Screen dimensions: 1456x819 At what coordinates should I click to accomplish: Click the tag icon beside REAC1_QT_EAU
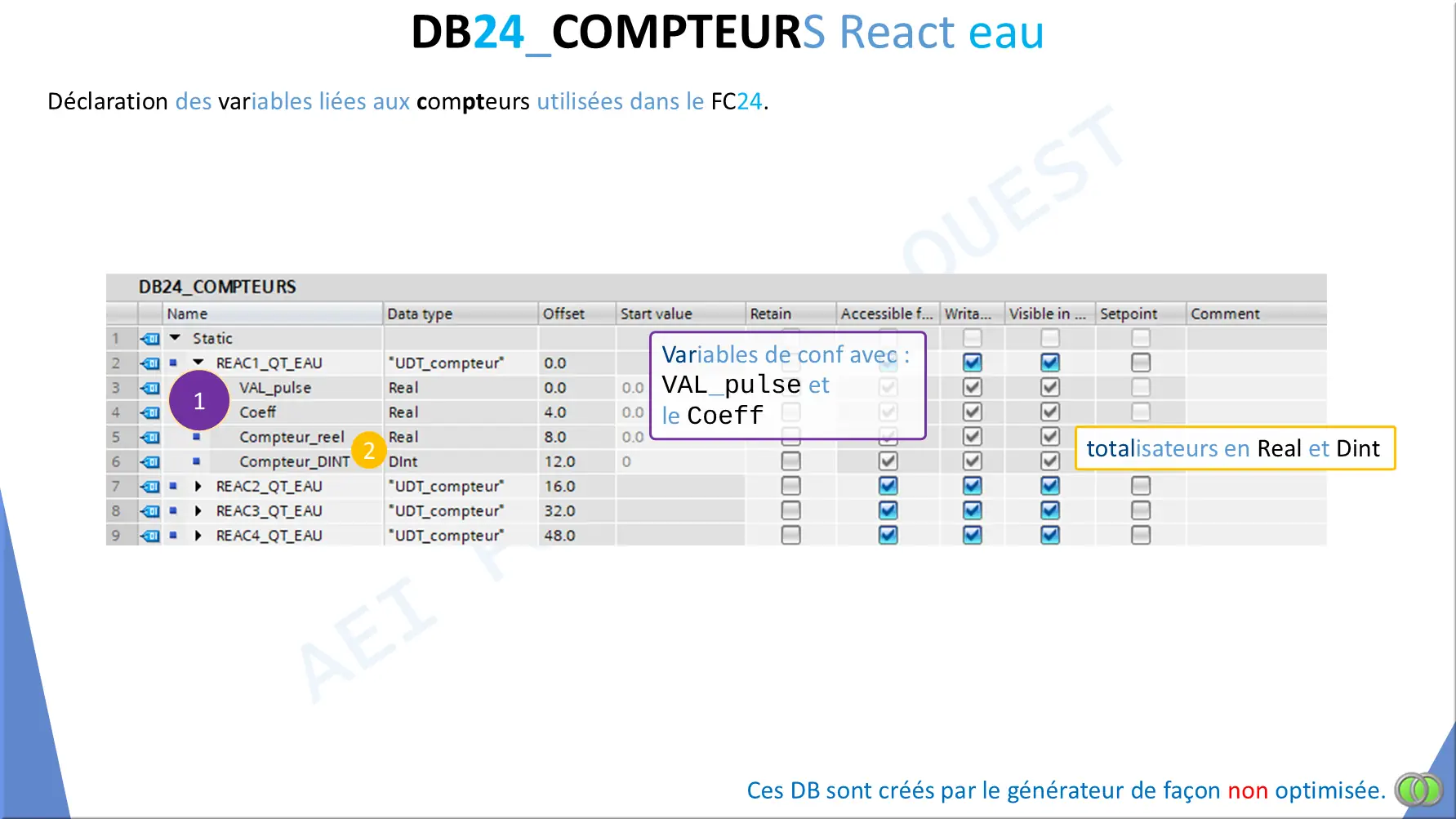[x=150, y=363]
